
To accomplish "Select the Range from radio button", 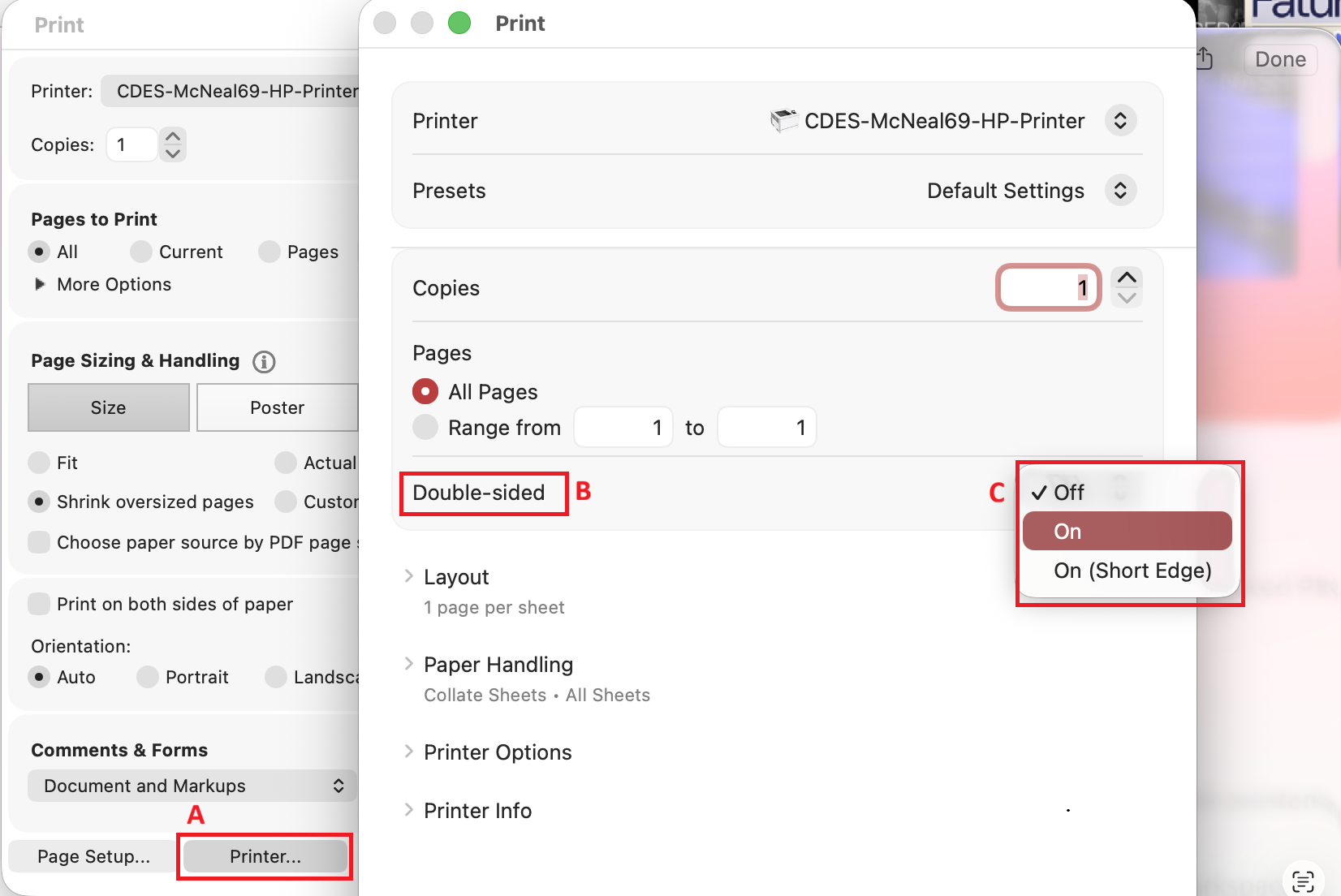I will pyautogui.click(x=425, y=428).
